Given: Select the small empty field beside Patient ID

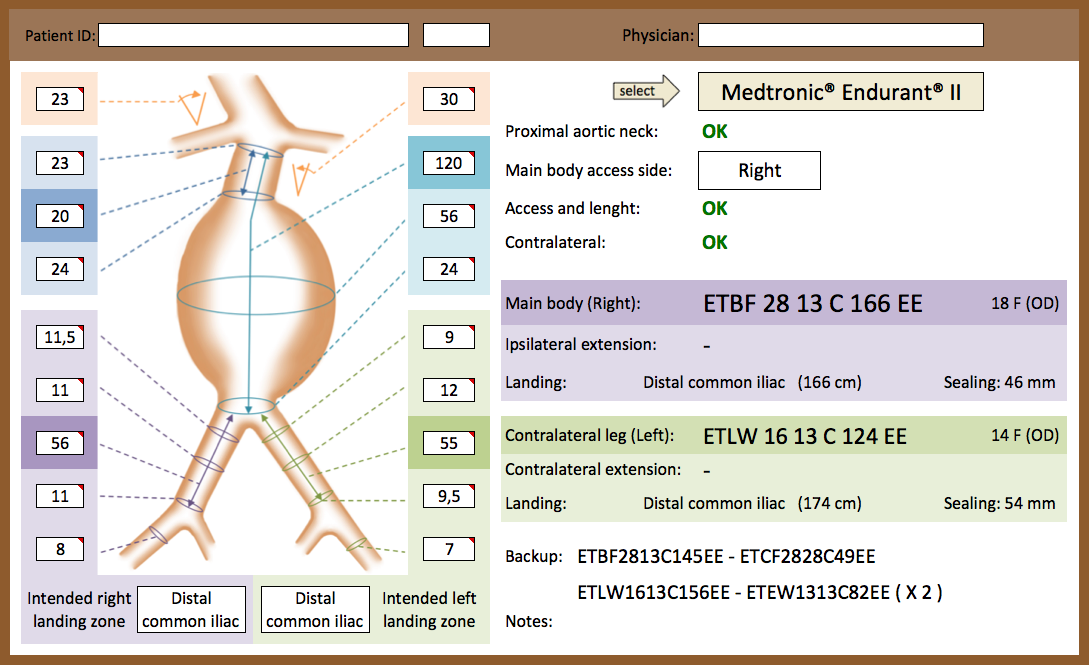Looking at the screenshot, I should [456, 35].
